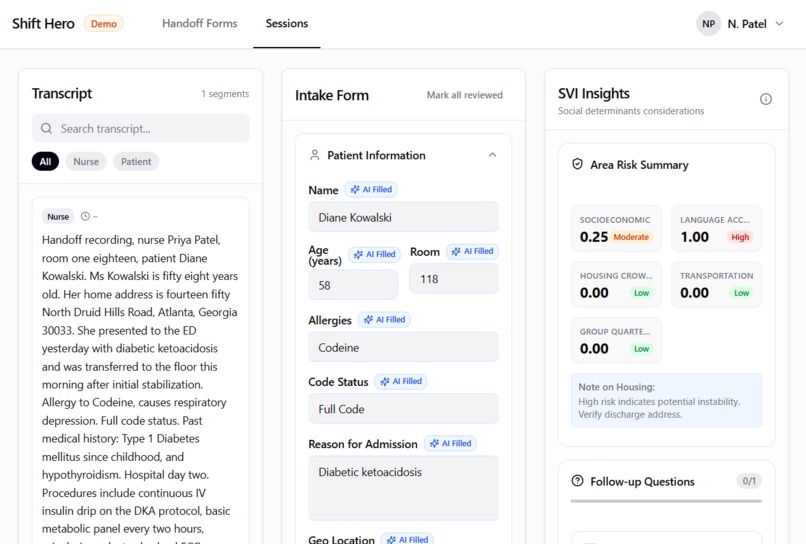Click the AI Filled badge next to Age
The height and width of the screenshot is (544, 806).
pyautogui.click(x=374, y=254)
